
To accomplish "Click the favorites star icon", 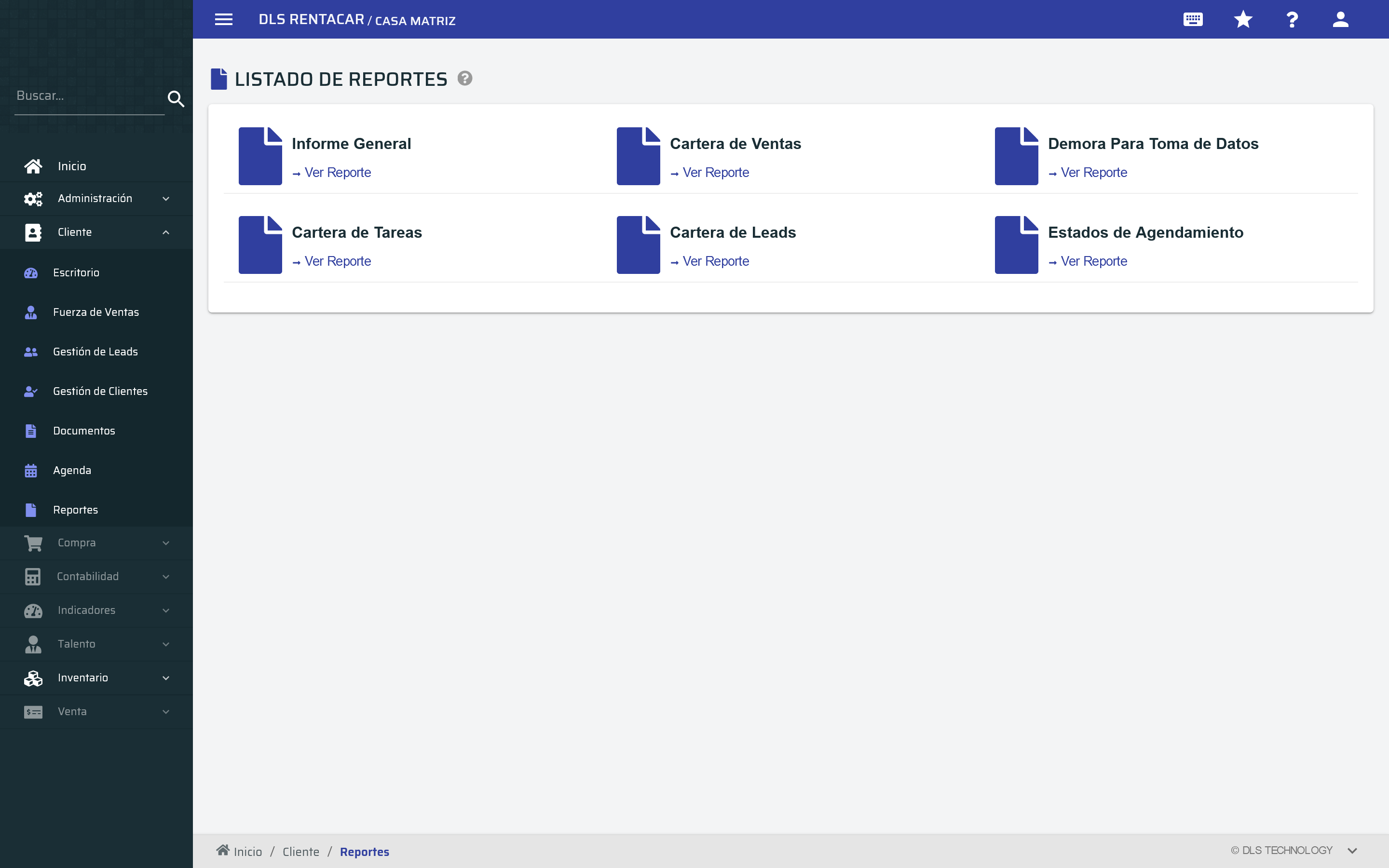I will point(1243,19).
